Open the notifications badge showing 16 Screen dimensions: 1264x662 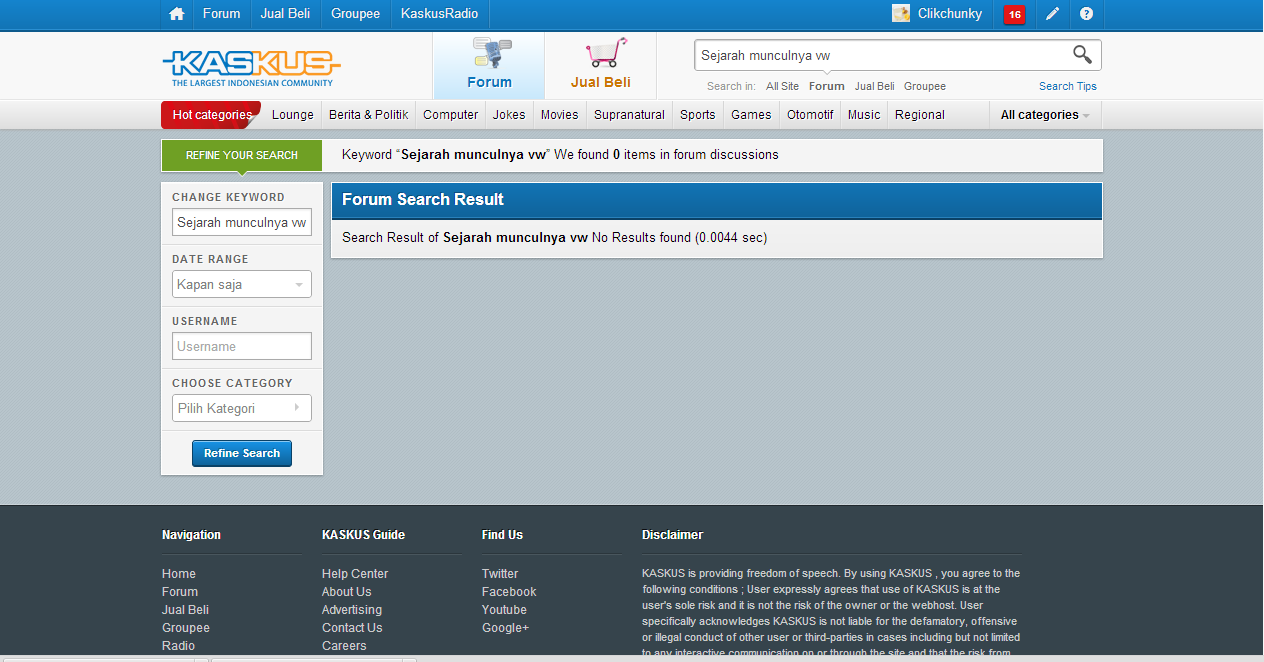click(x=1014, y=14)
